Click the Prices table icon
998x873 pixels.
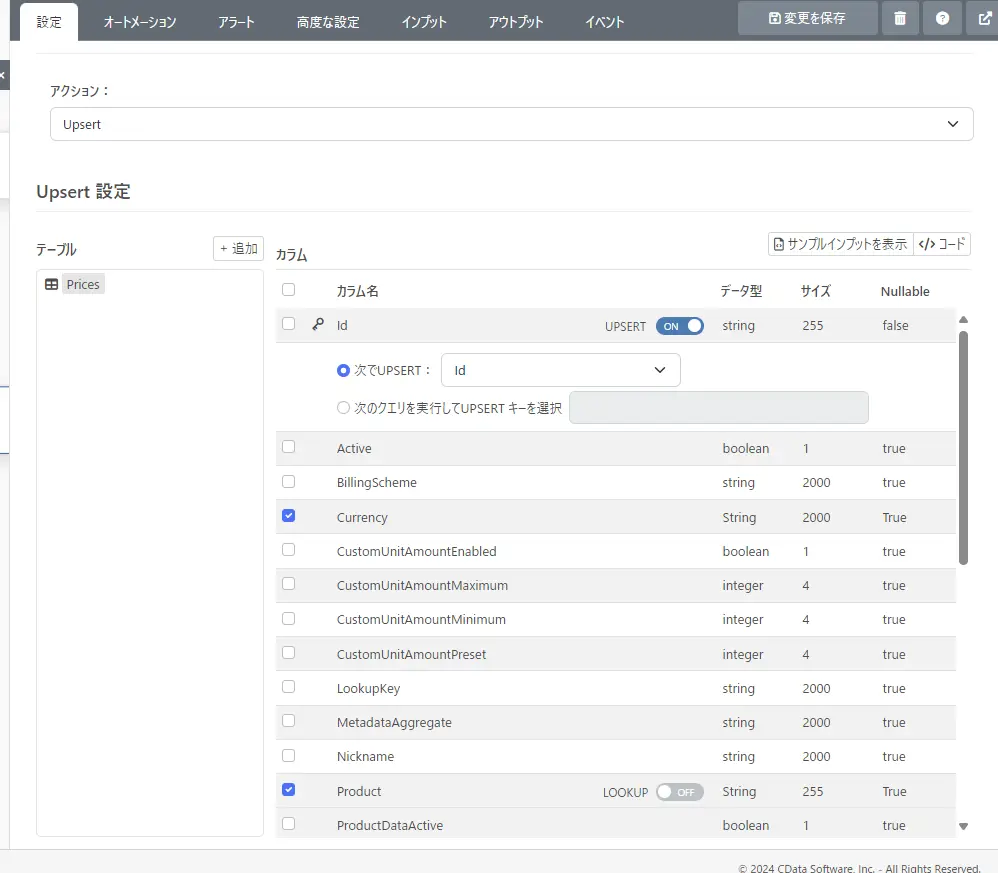52,285
